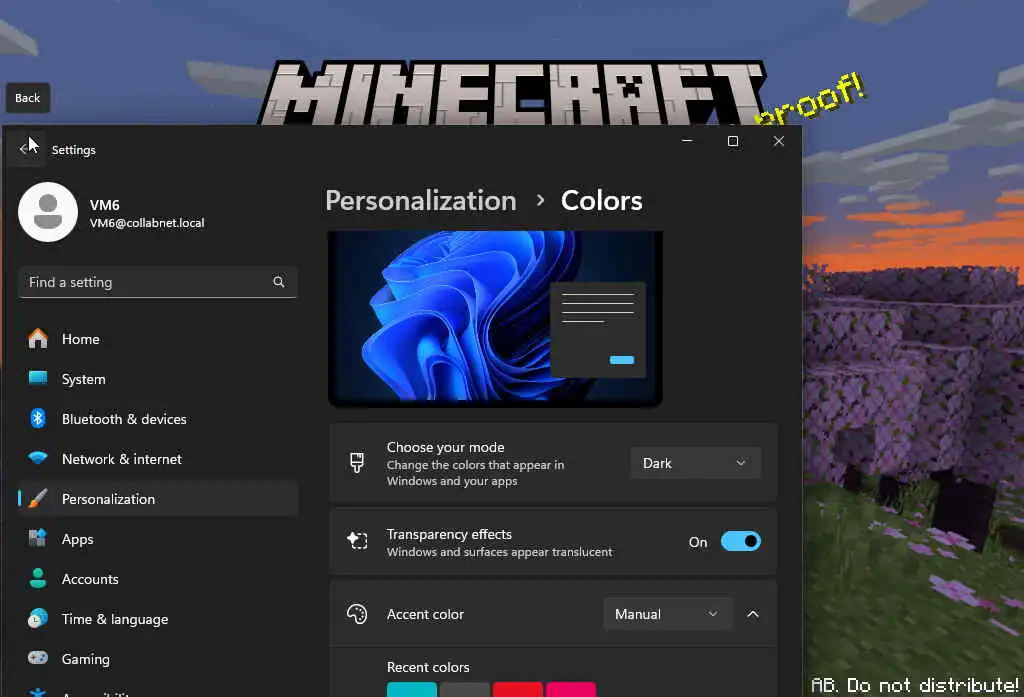Pick the pink recent color swatch

coord(571,689)
